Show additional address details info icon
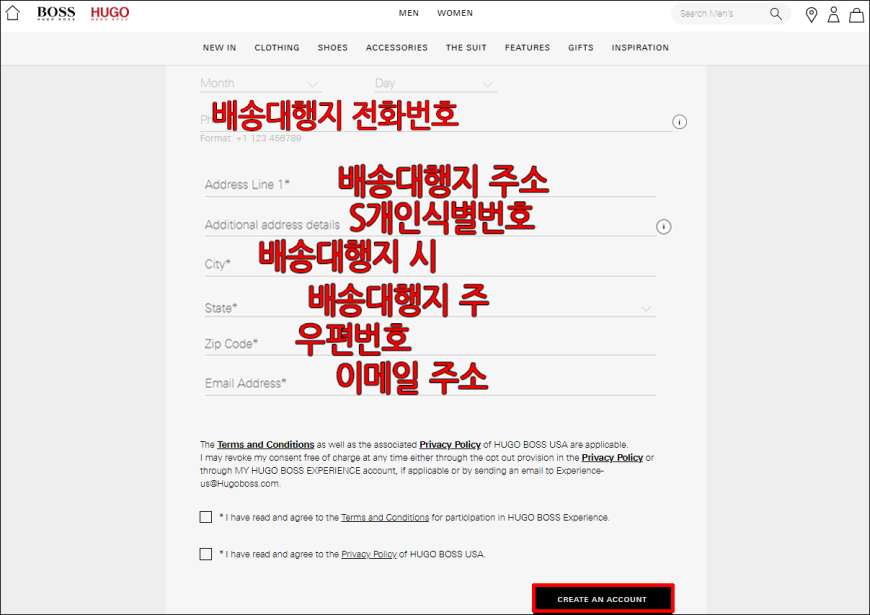 (x=664, y=226)
